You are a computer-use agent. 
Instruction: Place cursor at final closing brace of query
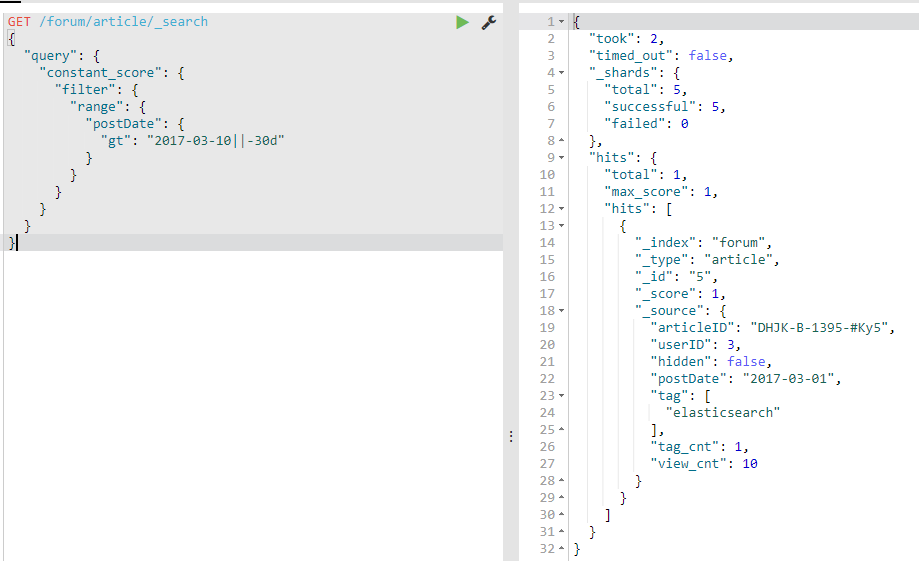click(12, 243)
